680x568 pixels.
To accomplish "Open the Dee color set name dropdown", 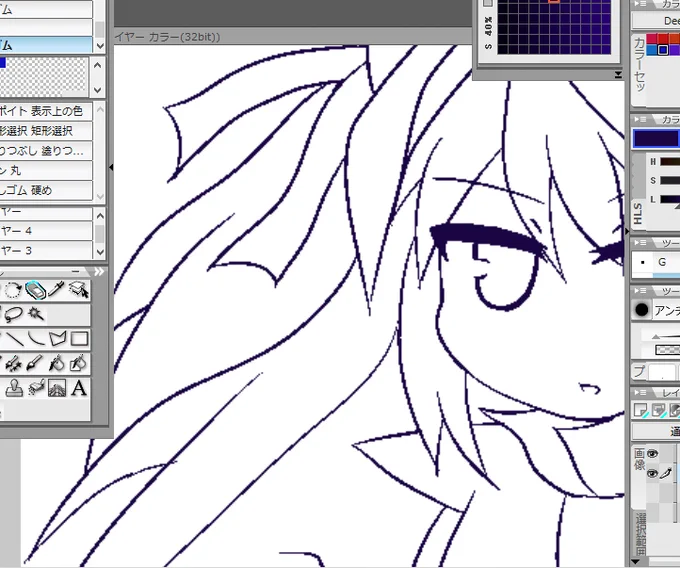I will [656, 20].
